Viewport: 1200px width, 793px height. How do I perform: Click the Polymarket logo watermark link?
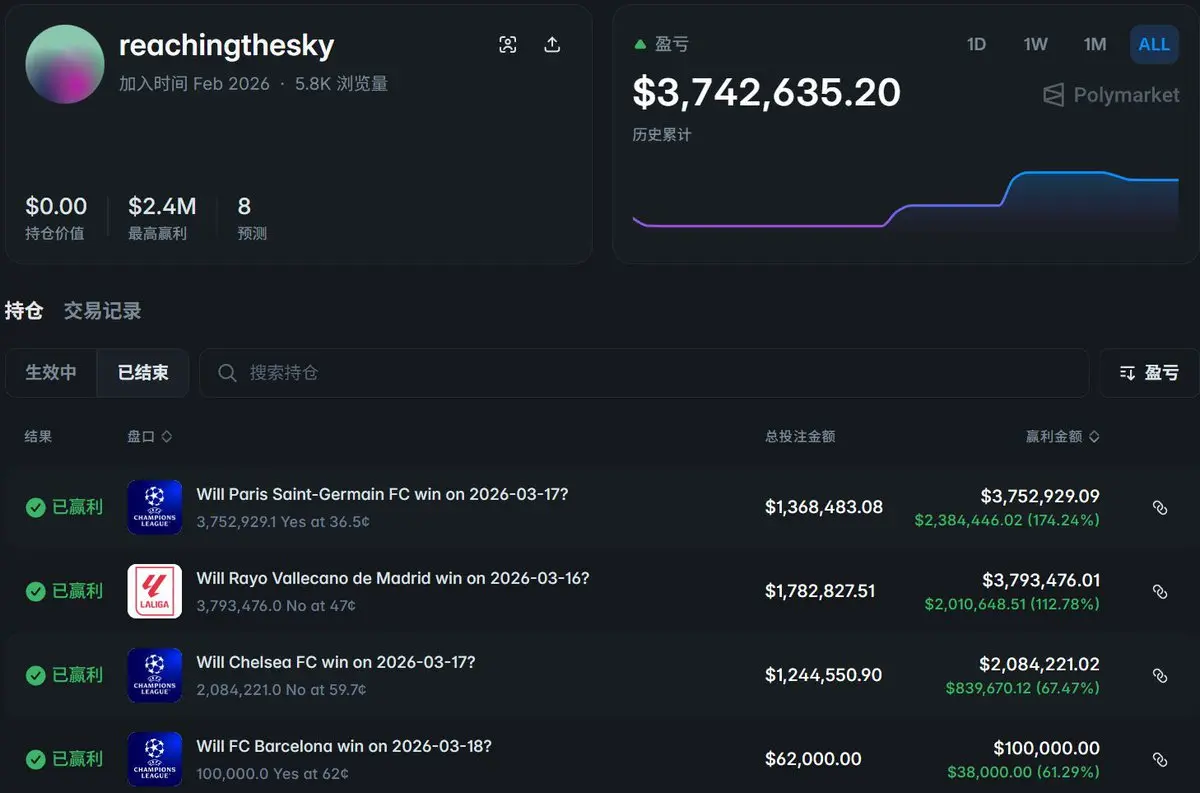point(1110,95)
